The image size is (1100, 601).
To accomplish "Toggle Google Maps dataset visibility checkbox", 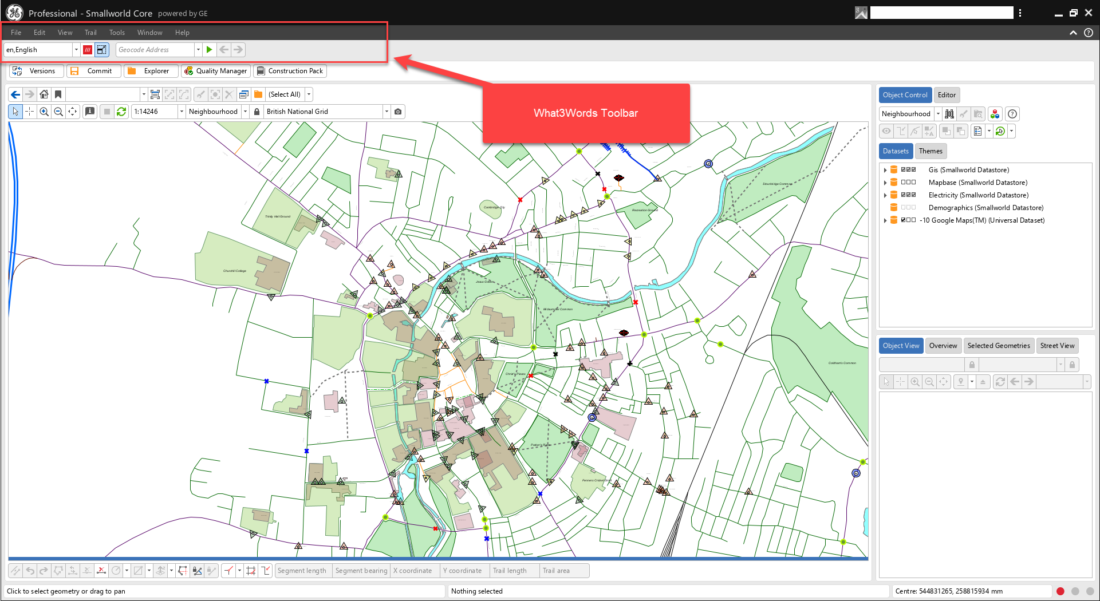I will click(x=908, y=220).
